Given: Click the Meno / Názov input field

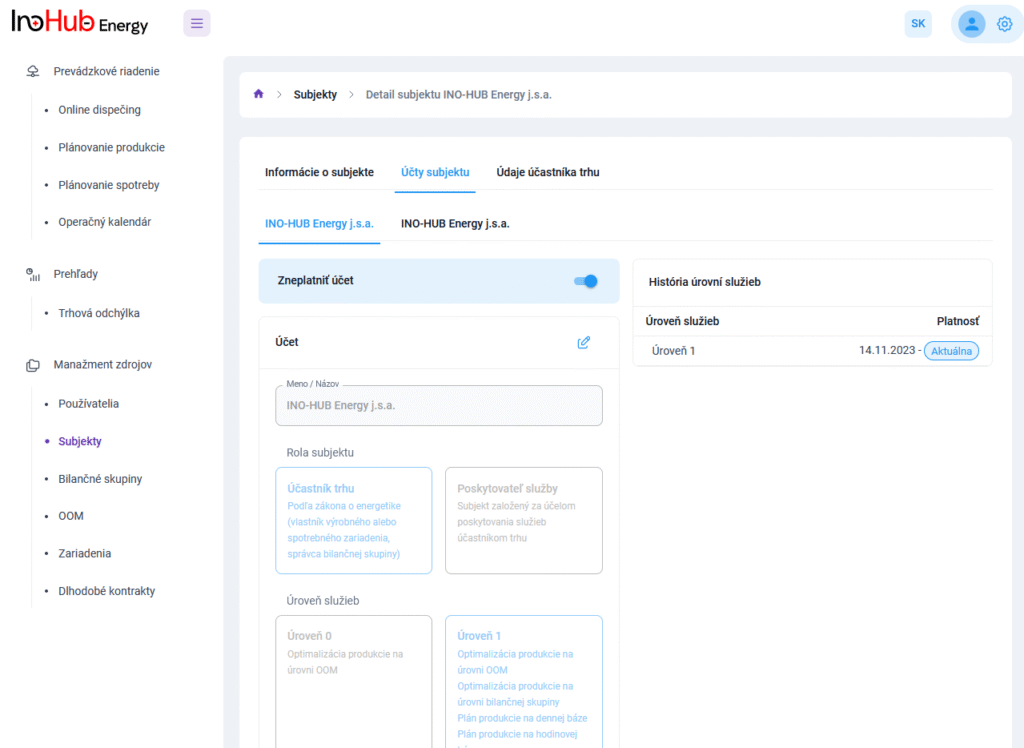Looking at the screenshot, I should coord(439,406).
